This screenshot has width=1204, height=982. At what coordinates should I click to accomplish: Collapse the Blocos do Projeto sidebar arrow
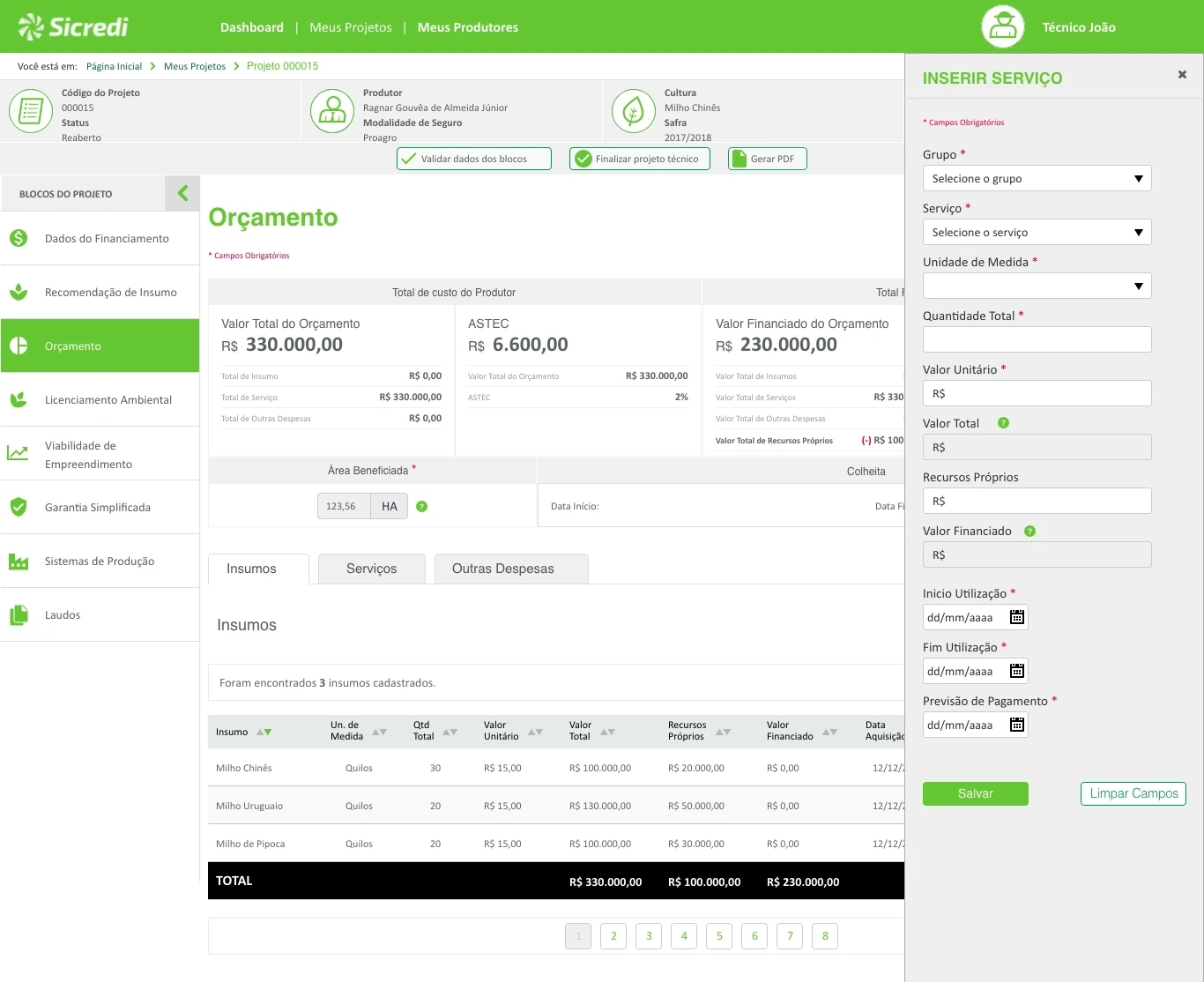point(182,193)
